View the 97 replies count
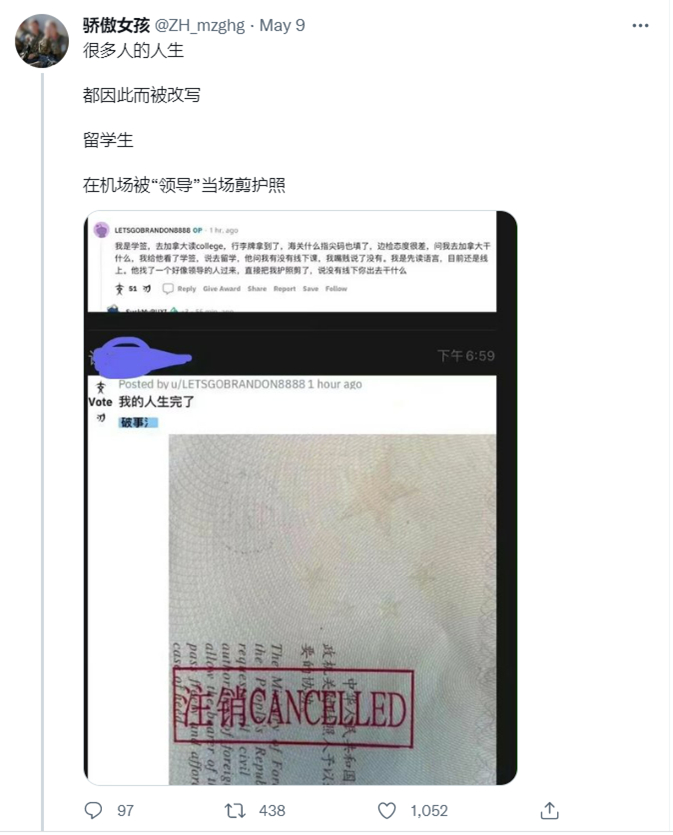The height and width of the screenshot is (835, 673). pyautogui.click(x=126, y=811)
